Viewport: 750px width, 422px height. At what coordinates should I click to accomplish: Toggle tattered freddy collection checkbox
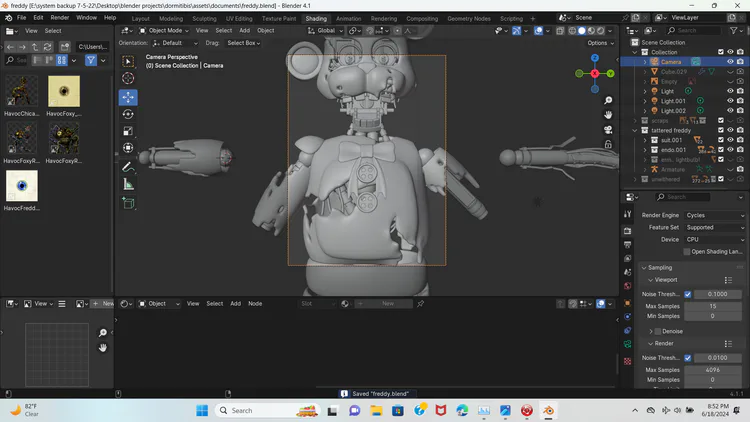721,130
